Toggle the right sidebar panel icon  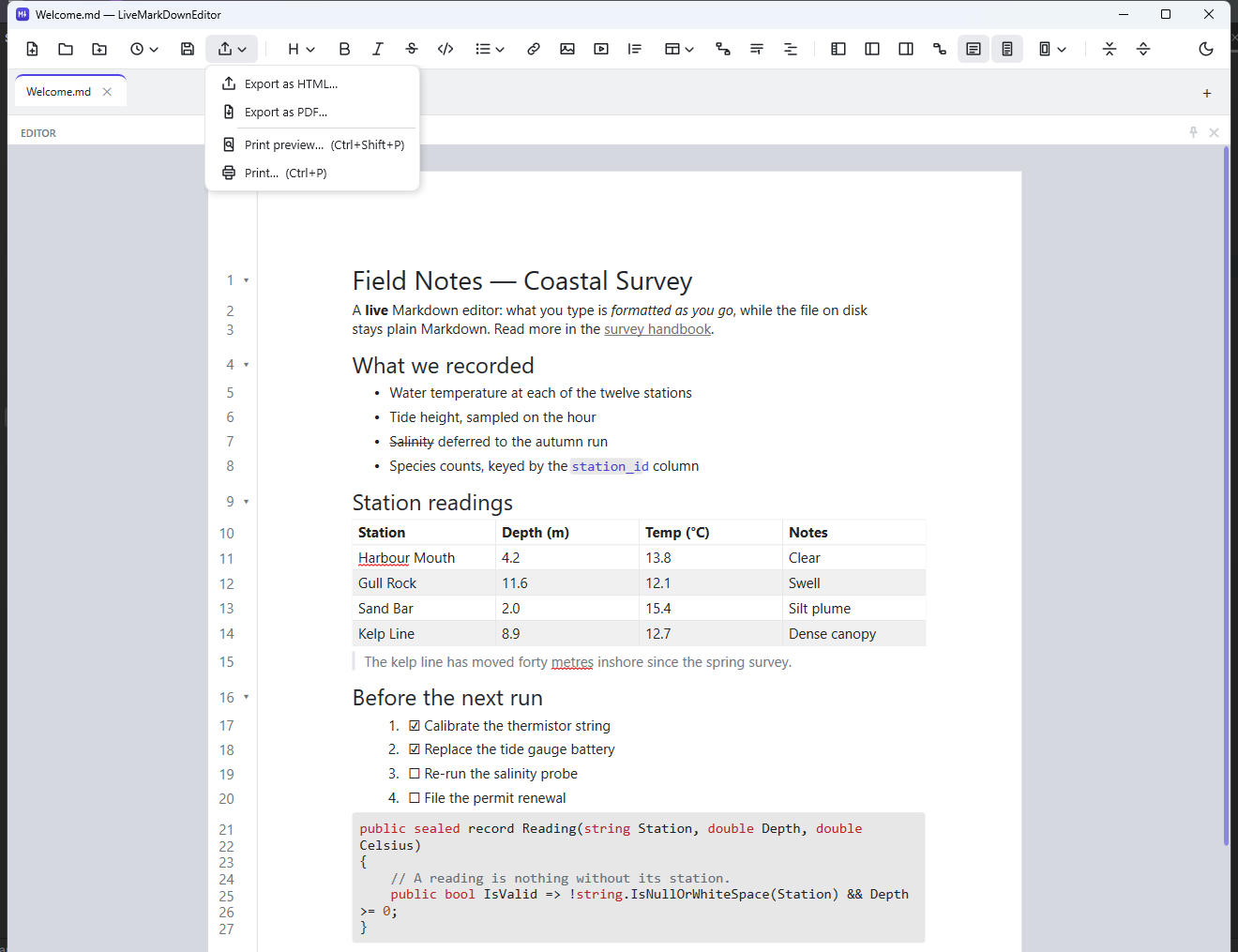906,49
